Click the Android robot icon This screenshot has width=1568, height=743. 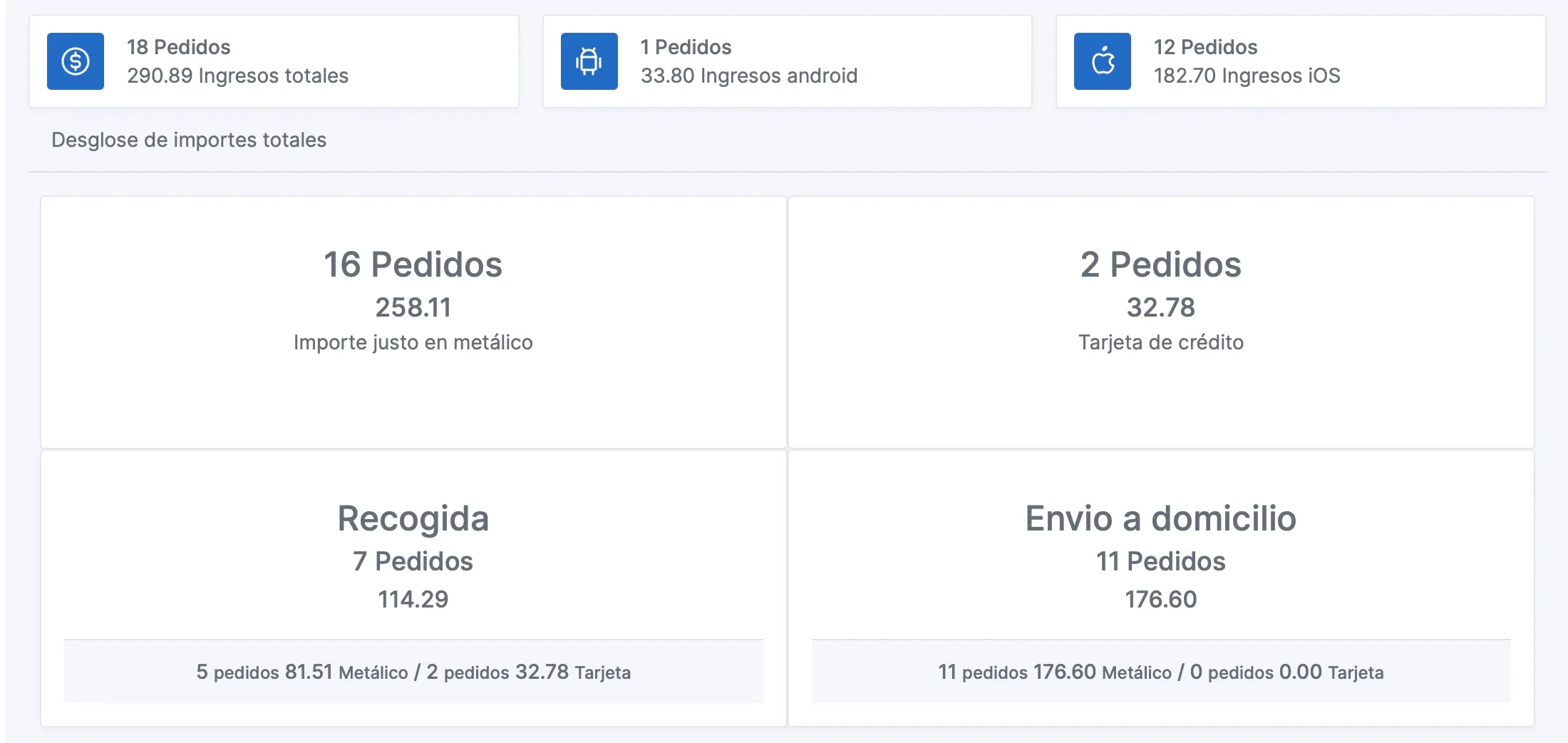(x=589, y=61)
